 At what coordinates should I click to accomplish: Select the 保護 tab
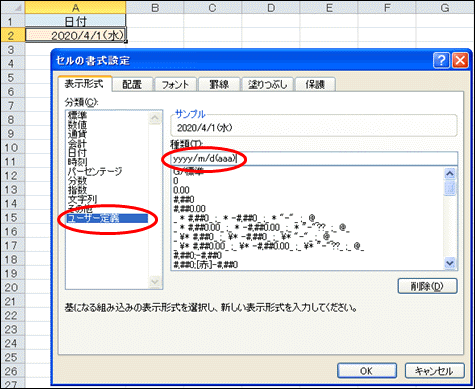315,84
